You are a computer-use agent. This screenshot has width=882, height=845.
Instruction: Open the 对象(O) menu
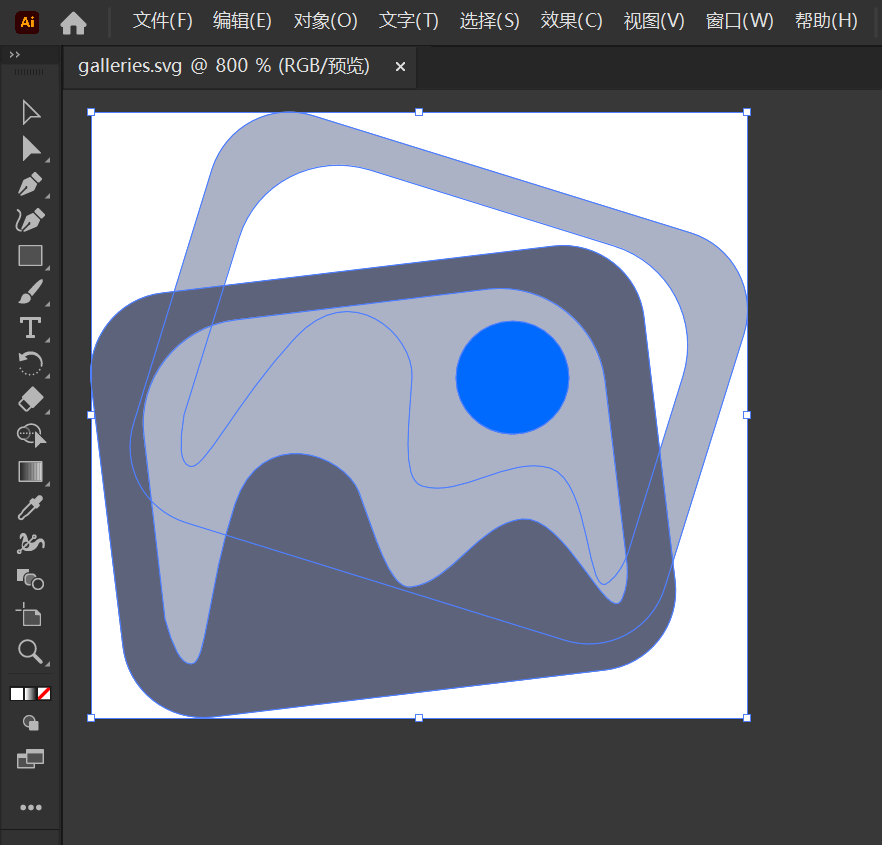click(x=326, y=21)
